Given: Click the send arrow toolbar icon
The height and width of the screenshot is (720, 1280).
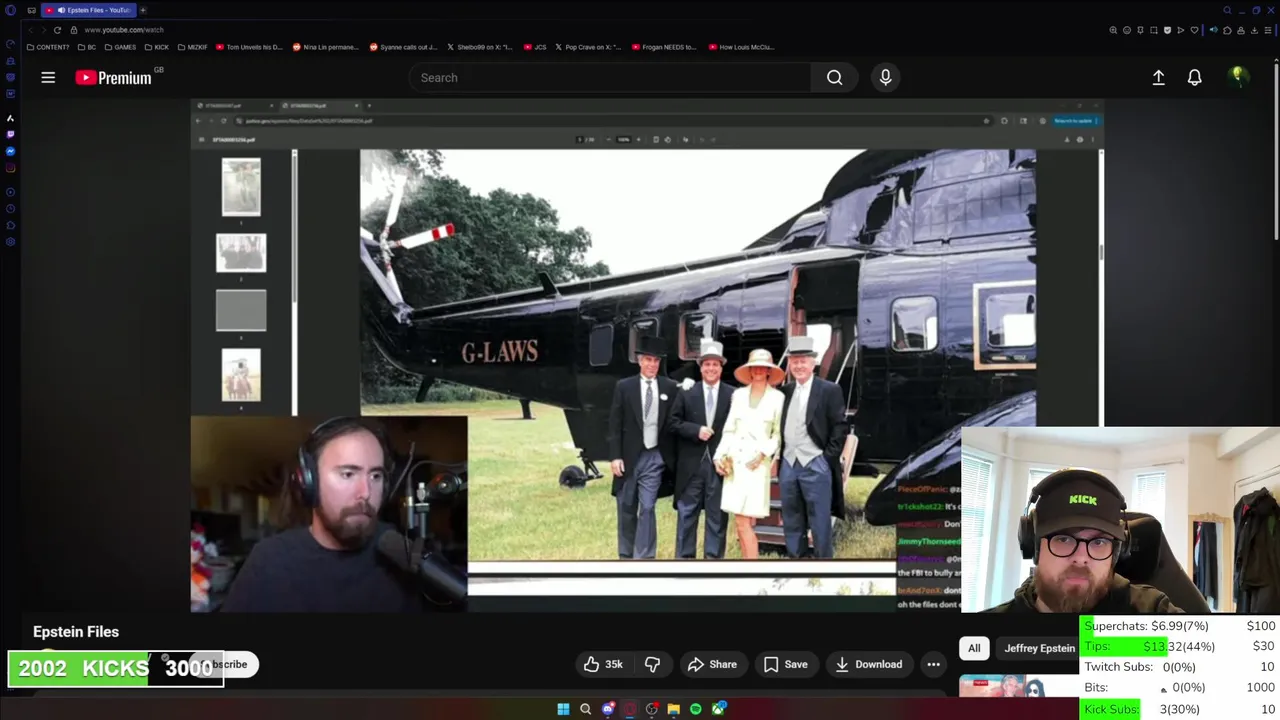Looking at the screenshot, I should coord(1181,30).
